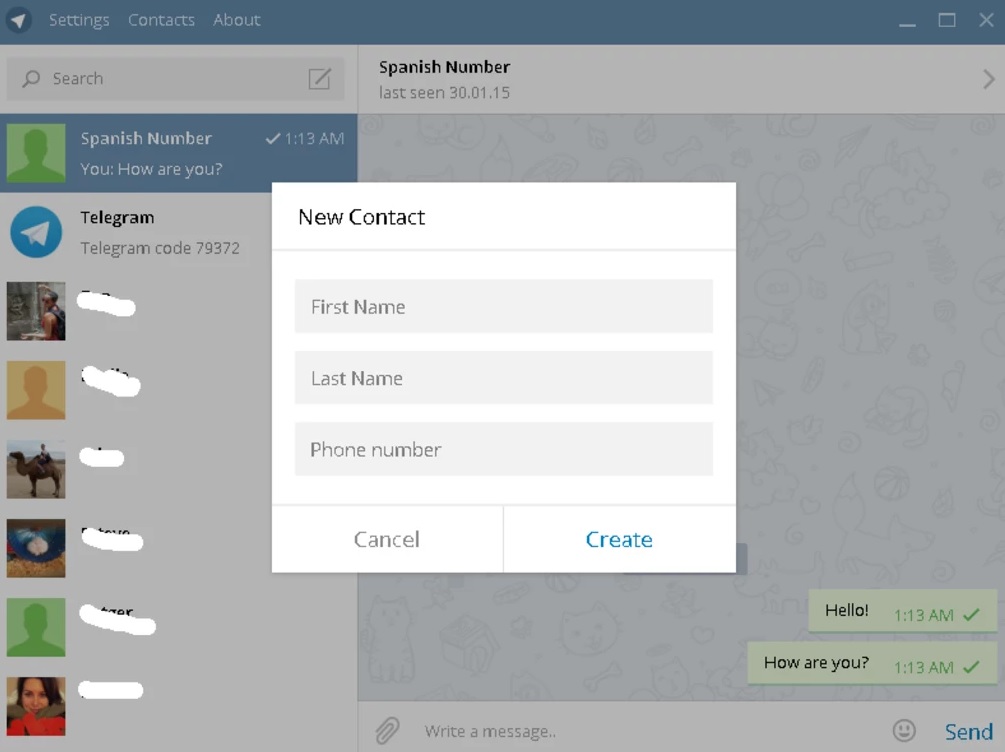Maximize the Telegram window

tap(947, 20)
